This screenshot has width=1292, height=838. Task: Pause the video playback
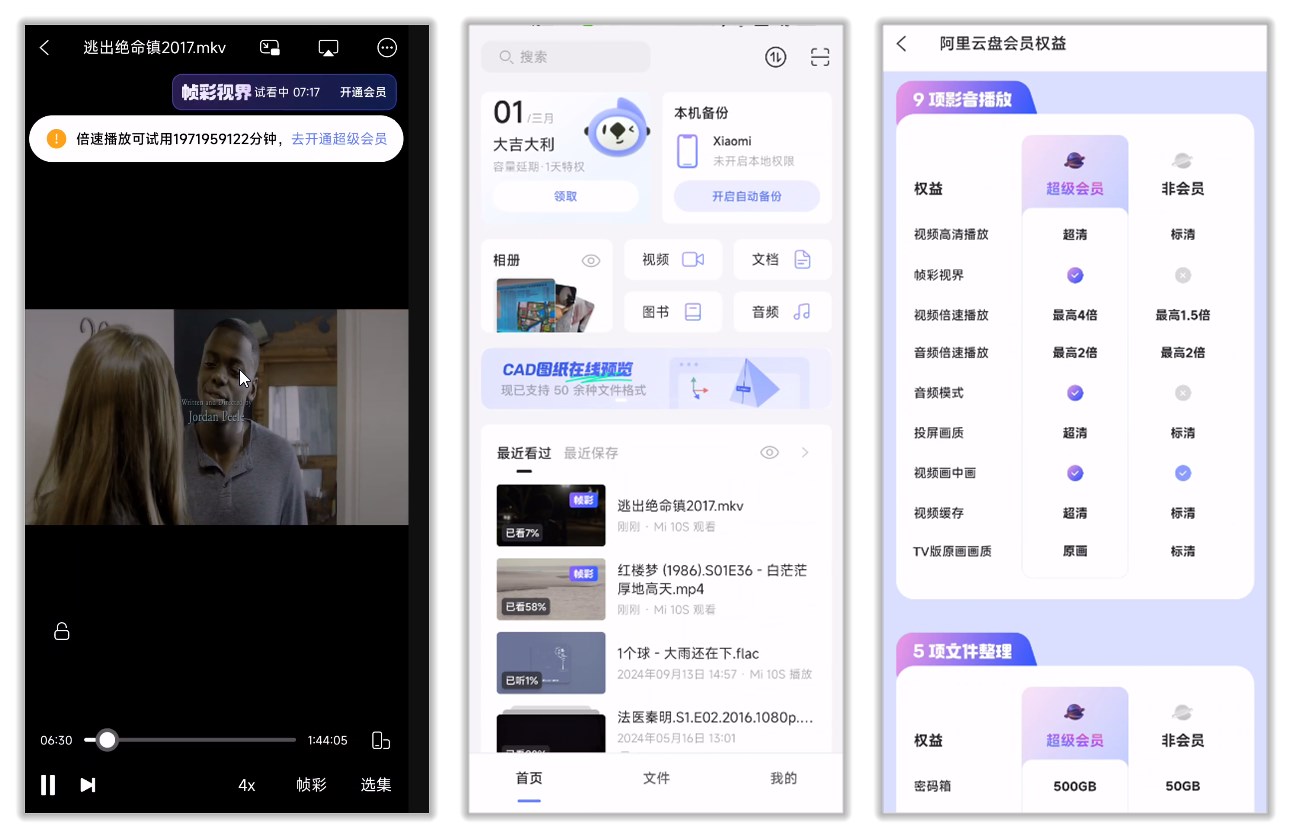(48, 785)
